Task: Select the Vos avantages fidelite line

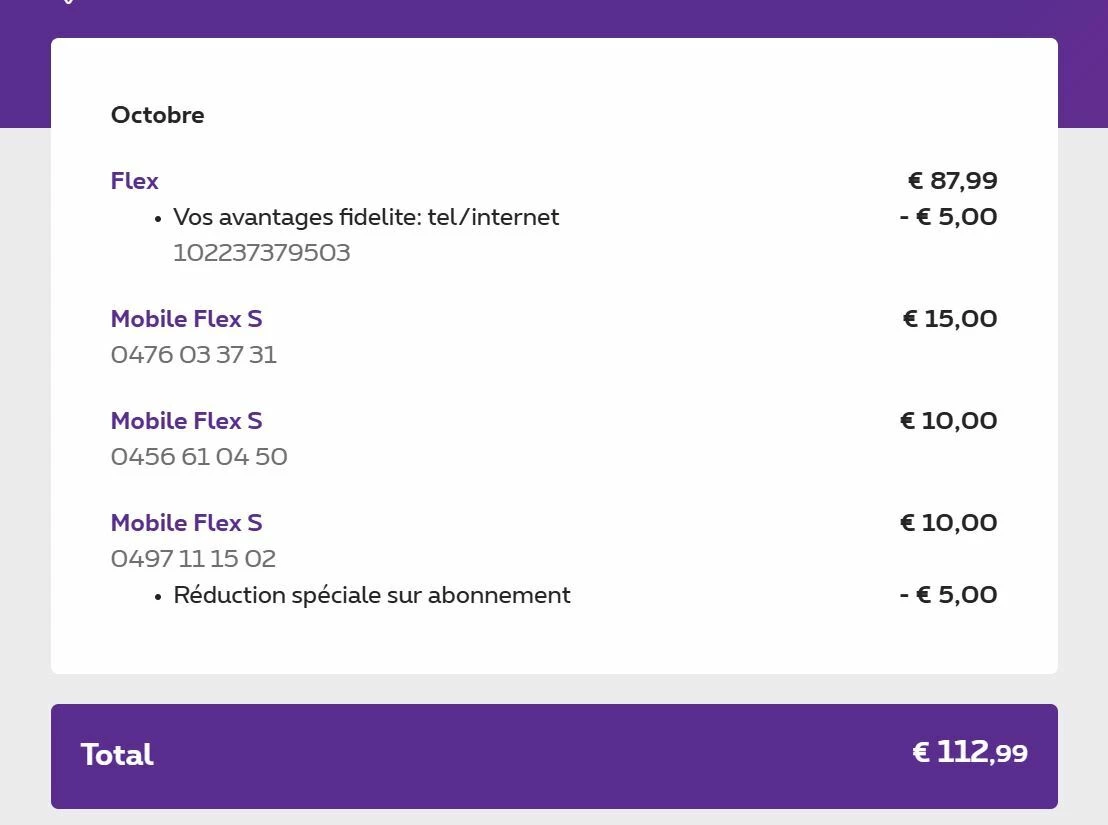Action: click(x=366, y=217)
